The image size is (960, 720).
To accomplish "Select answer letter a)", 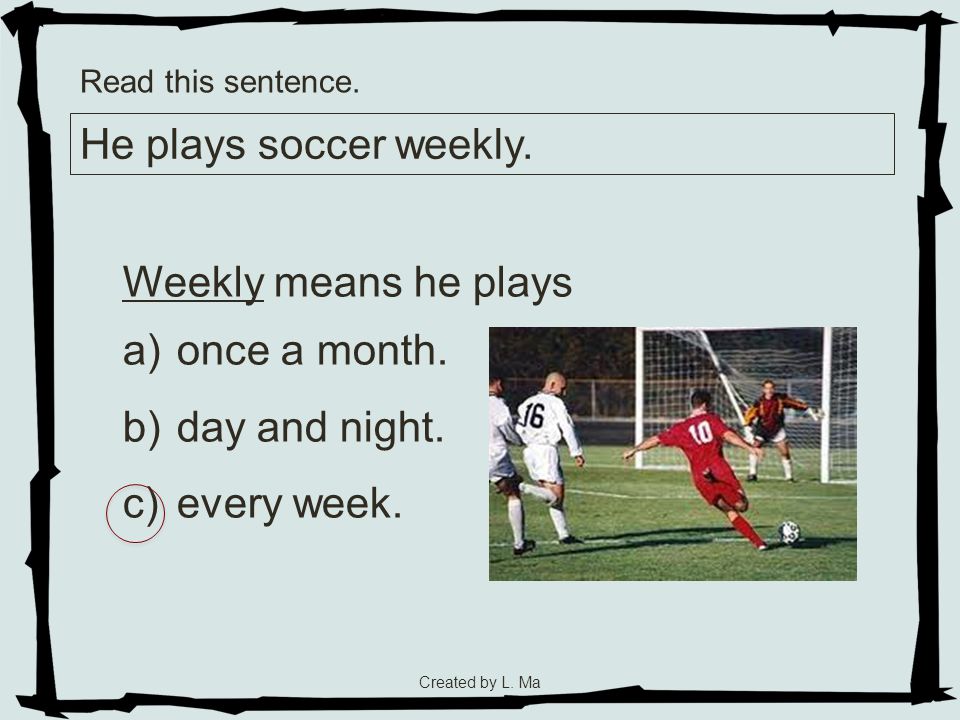I will [141, 351].
